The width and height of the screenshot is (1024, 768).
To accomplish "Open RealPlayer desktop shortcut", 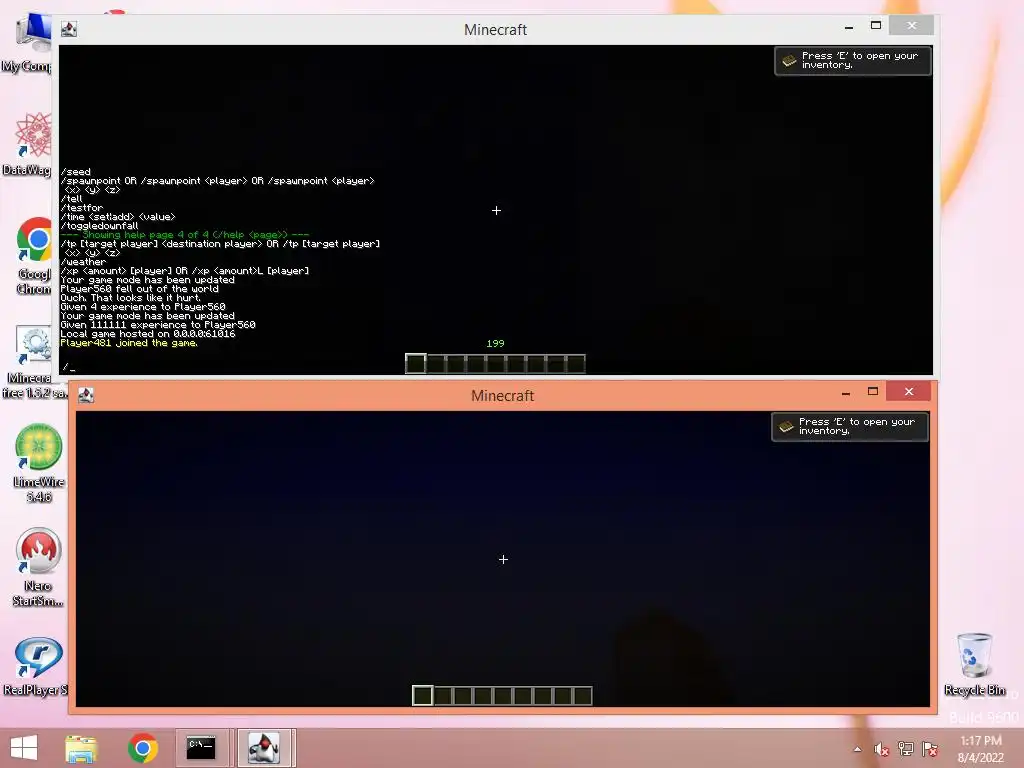I will tap(36, 666).
